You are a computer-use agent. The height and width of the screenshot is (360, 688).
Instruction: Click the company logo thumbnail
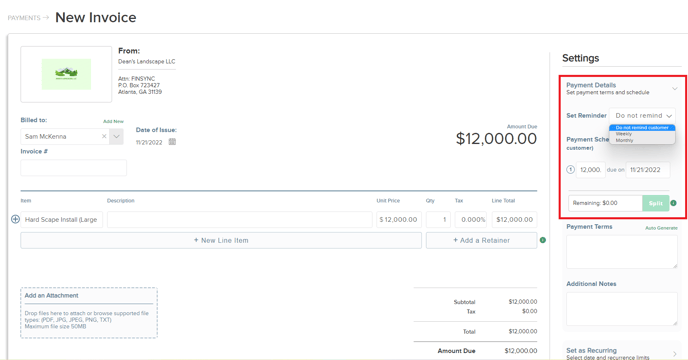66,74
